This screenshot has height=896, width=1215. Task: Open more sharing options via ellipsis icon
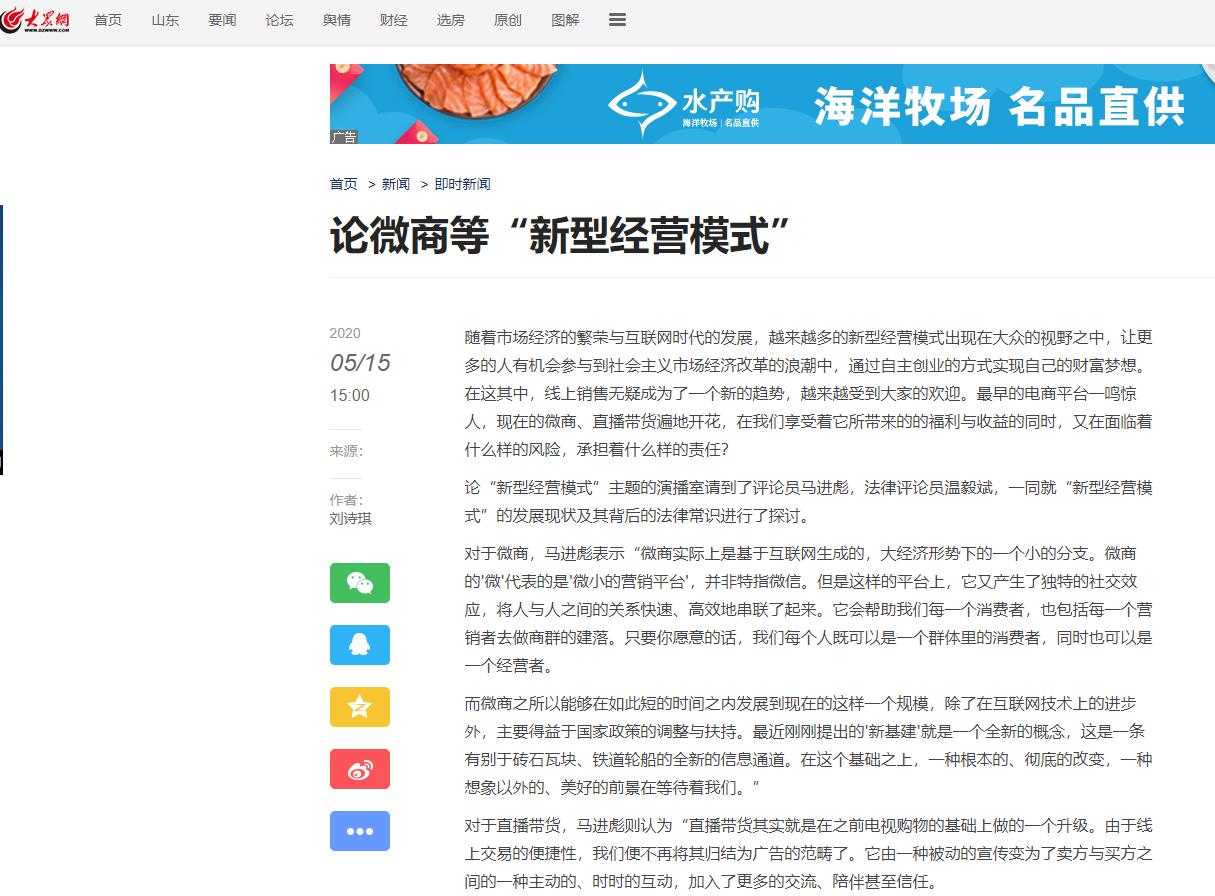point(359,831)
